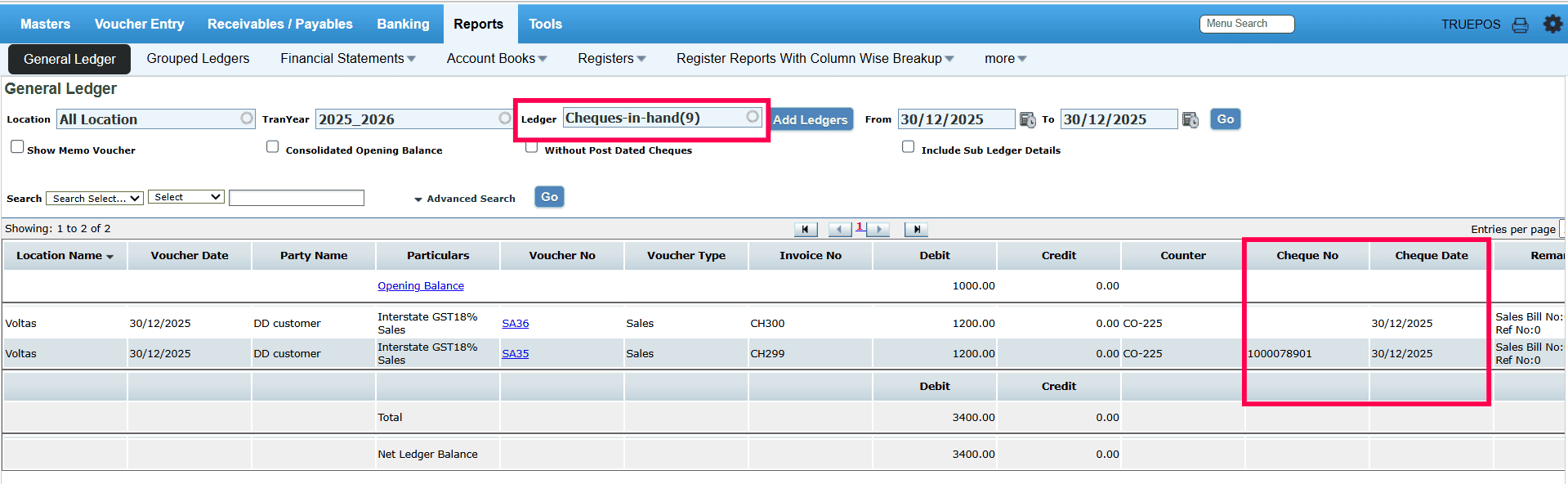The height and width of the screenshot is (484, 1568).
Task: Open the Masters menu
Action: click(x=45, y=25)
